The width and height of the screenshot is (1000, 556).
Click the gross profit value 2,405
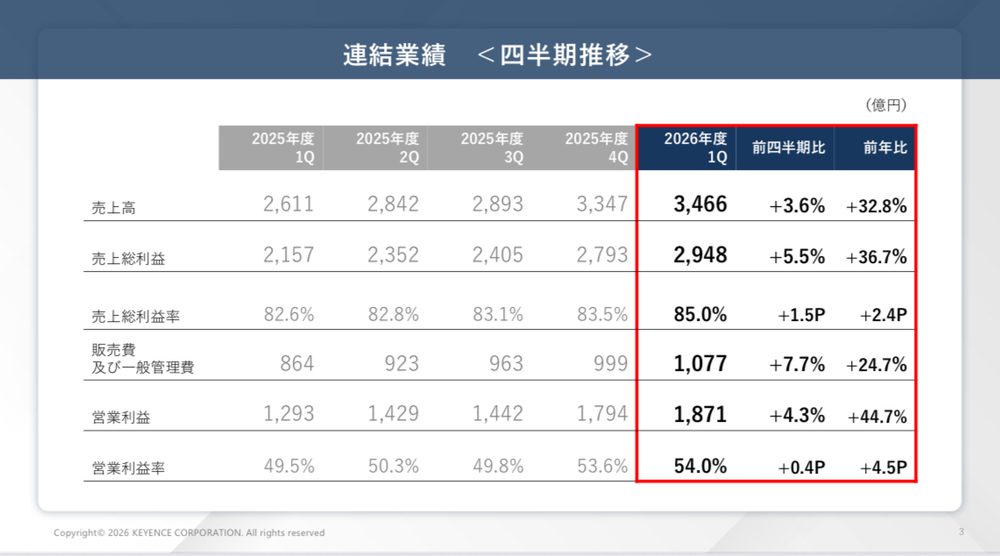pyautogui.click(x=497, y=255)
